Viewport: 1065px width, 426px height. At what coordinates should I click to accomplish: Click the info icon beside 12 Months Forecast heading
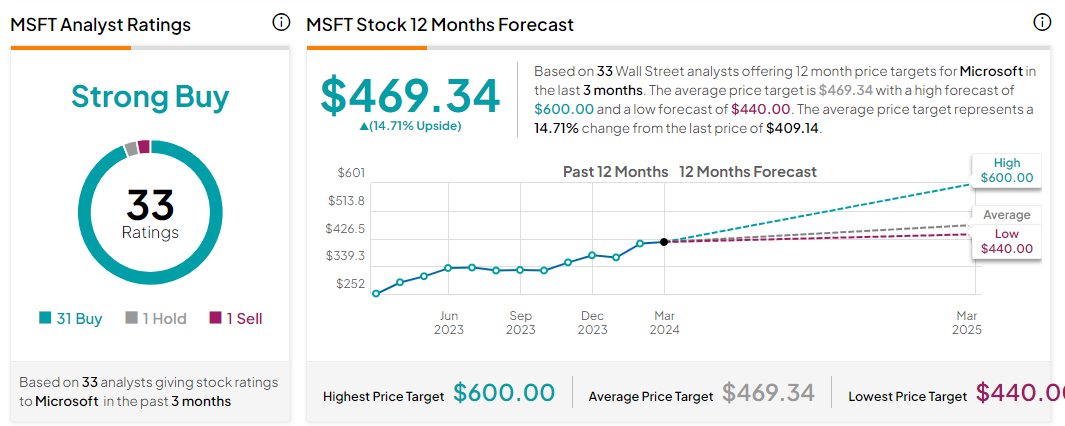(1042, 23)
